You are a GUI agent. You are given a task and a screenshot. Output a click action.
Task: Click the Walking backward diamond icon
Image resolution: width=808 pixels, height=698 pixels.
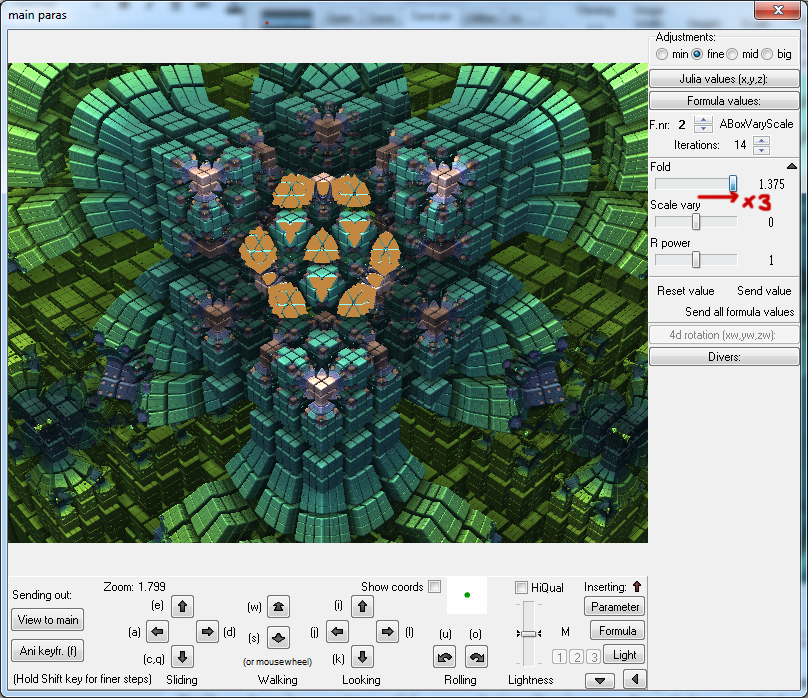click(x=278, y=640)
